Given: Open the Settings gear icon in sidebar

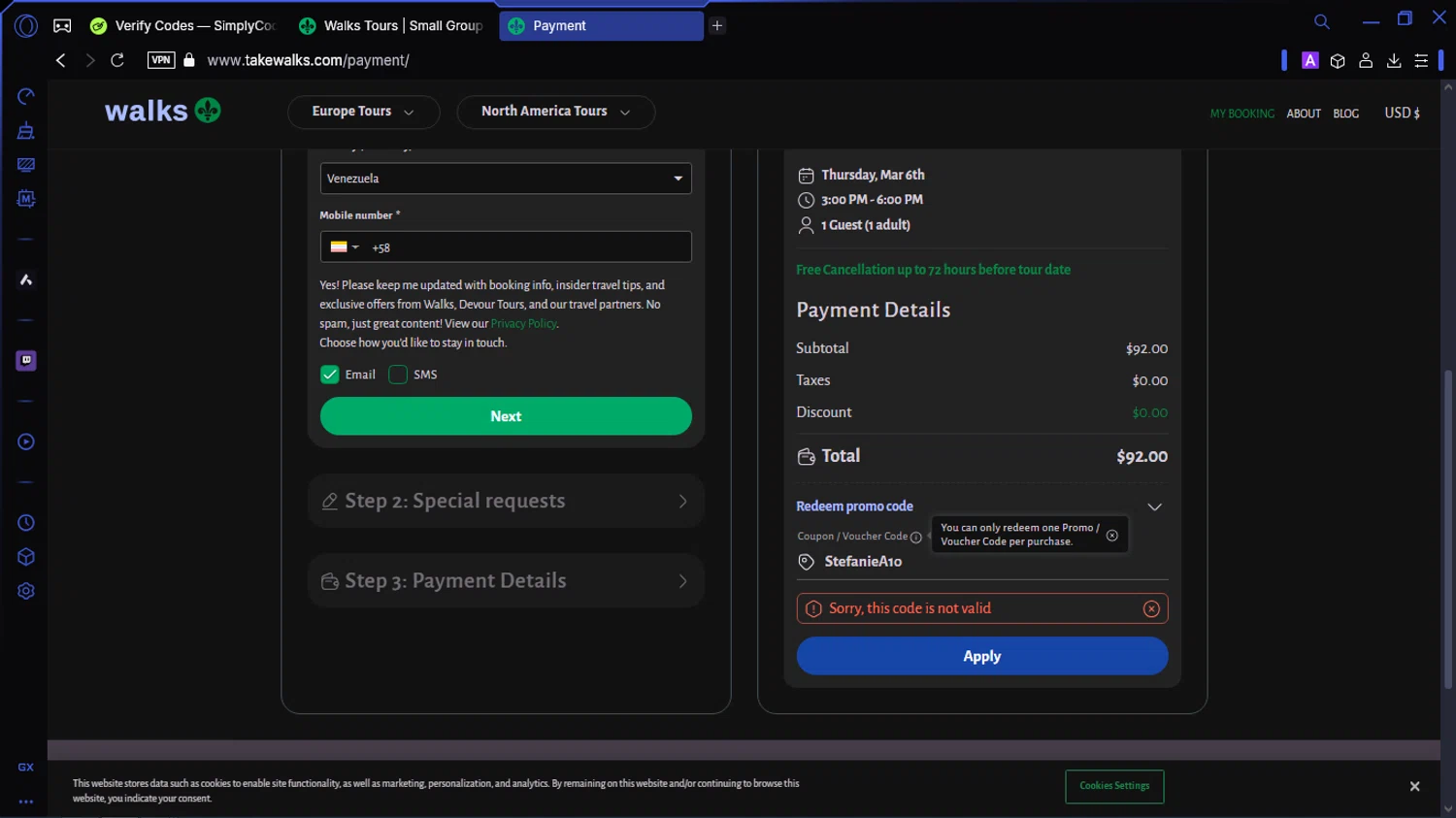Looking at the screenshot, I should 26,591.
